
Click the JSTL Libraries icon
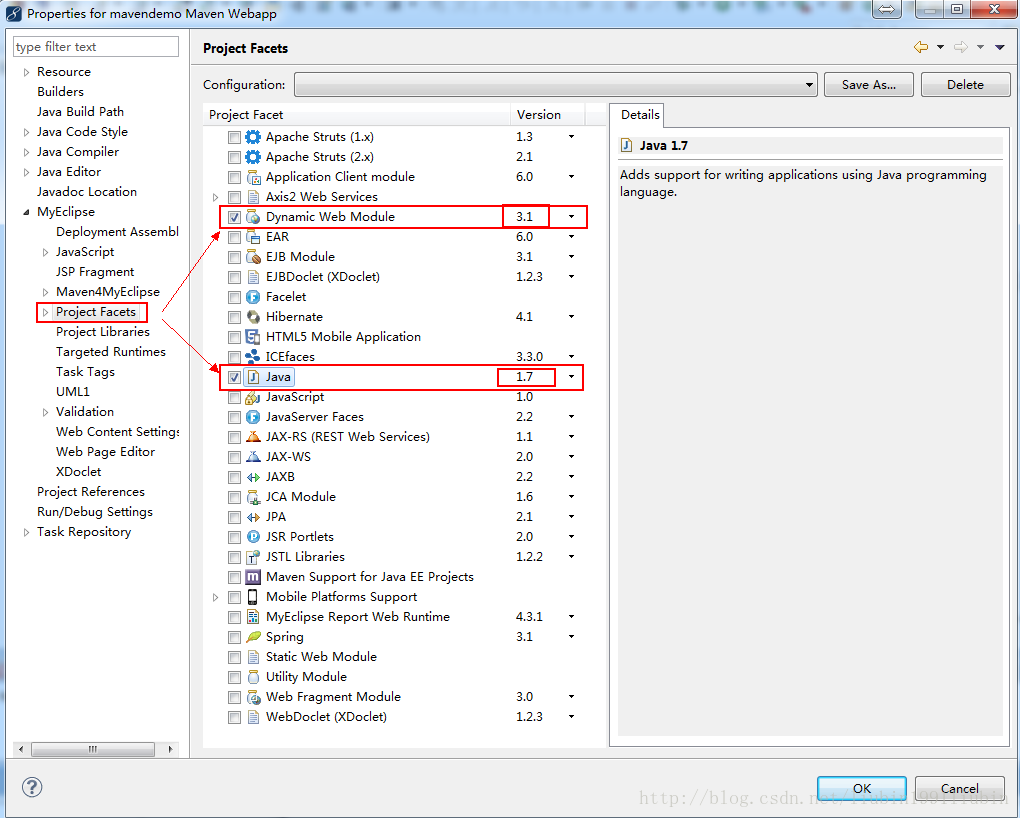pyautogui.click(x=253, y=558)
